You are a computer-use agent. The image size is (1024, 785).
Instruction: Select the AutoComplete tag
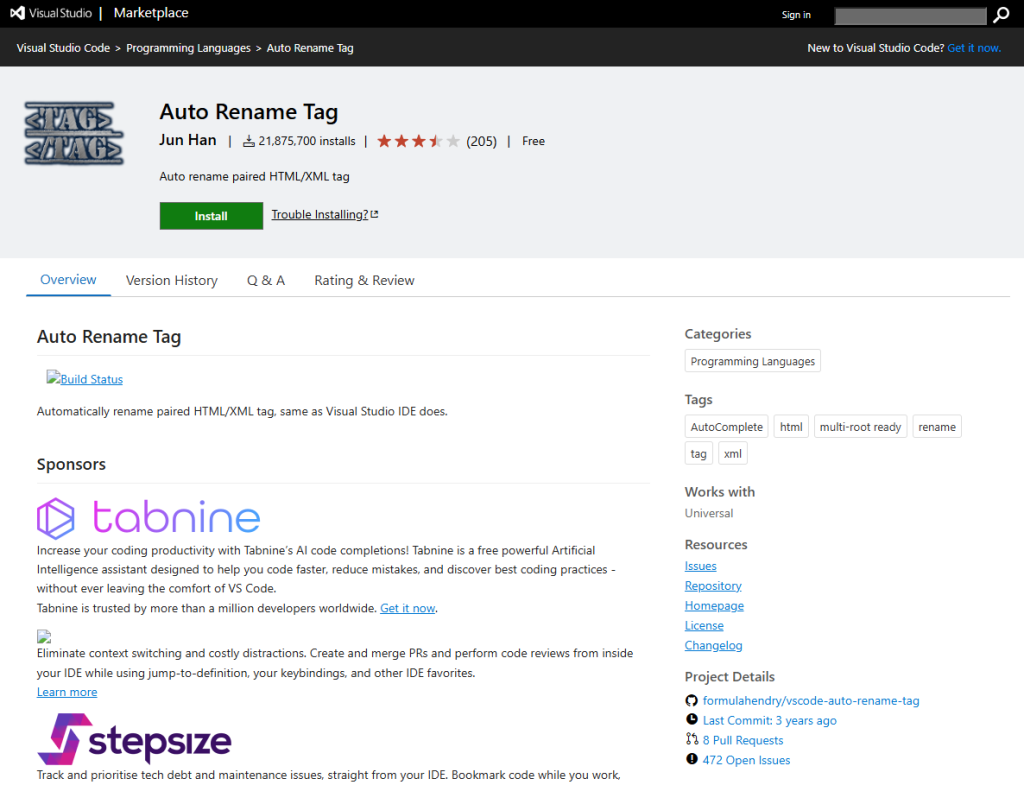coord(726,426)
